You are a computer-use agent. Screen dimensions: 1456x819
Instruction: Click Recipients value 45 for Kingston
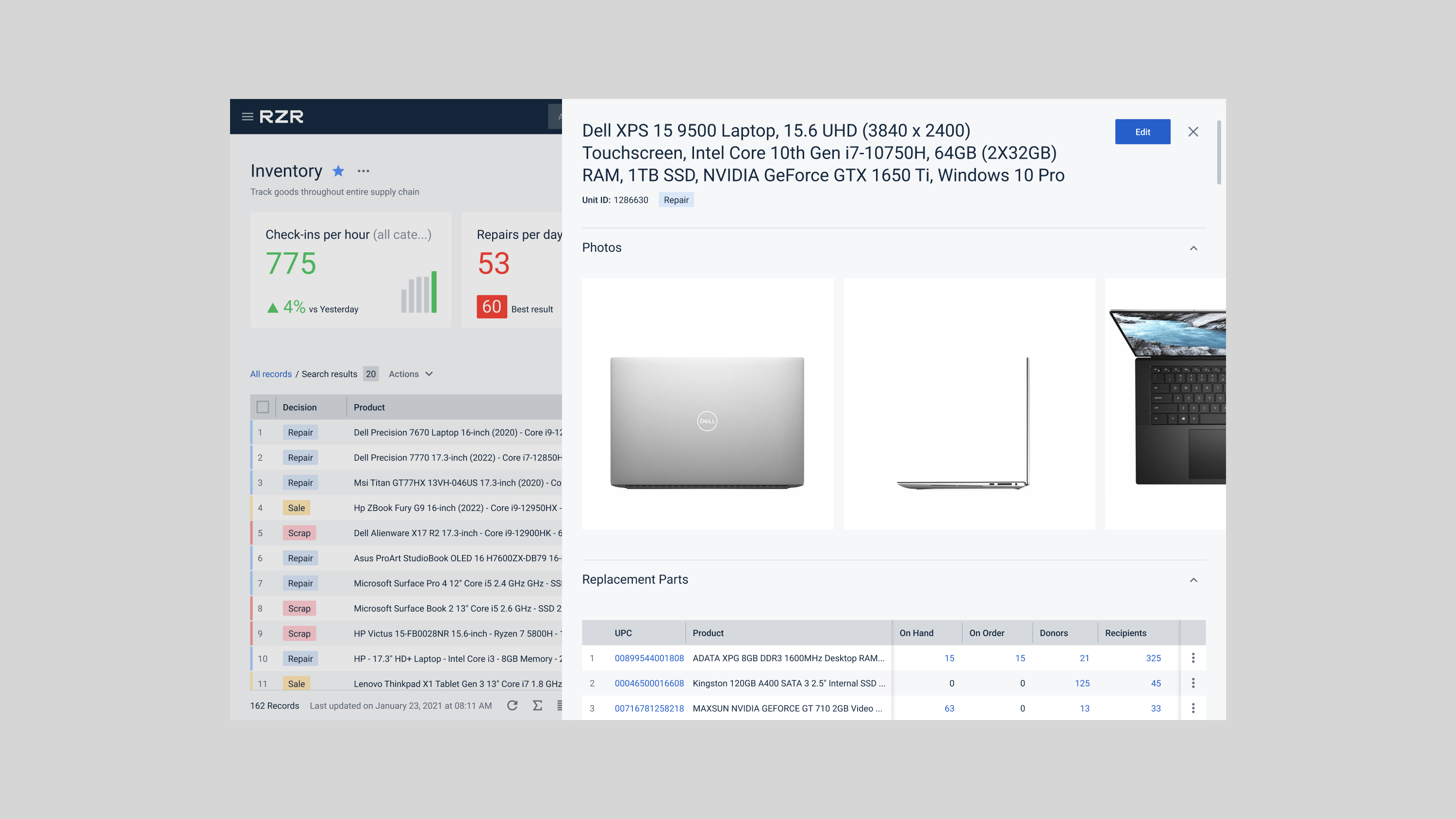tap(1156, 683)
